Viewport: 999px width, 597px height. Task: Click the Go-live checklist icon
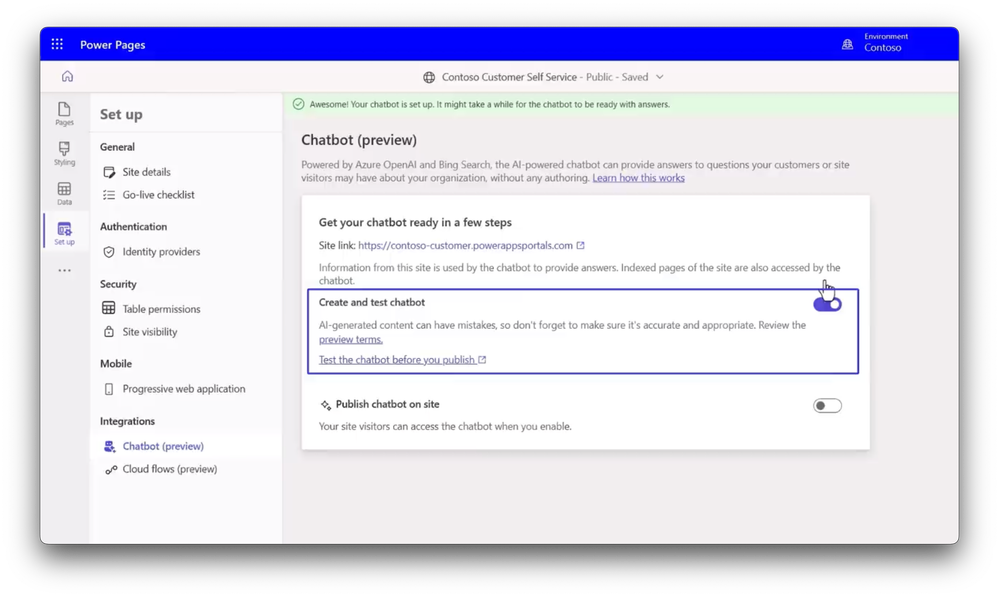(x=109, y=195)
